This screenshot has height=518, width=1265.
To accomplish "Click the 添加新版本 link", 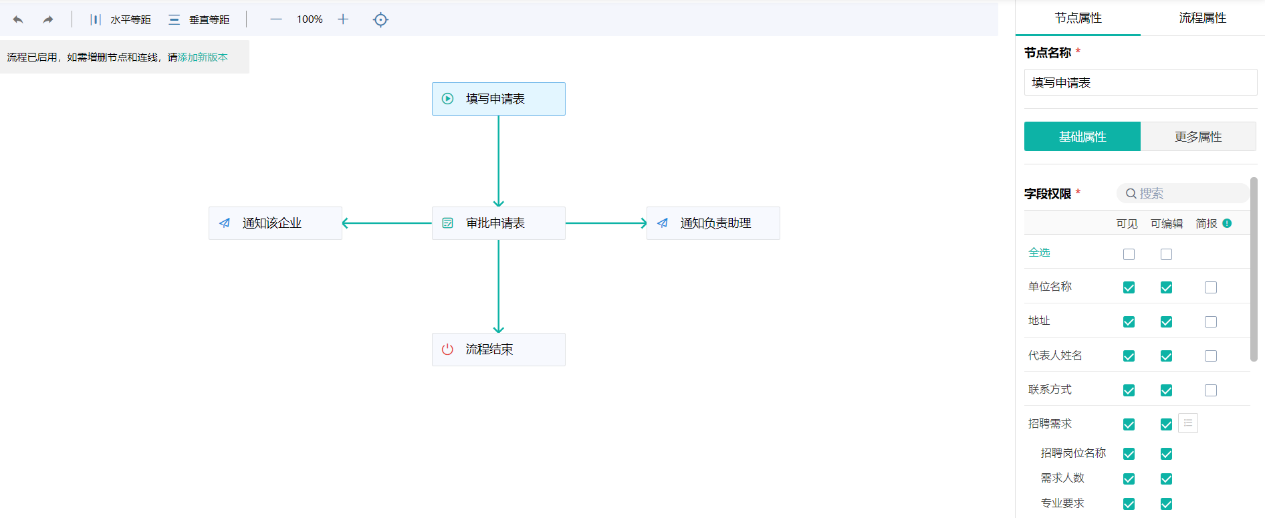I will tap(203, 57).
